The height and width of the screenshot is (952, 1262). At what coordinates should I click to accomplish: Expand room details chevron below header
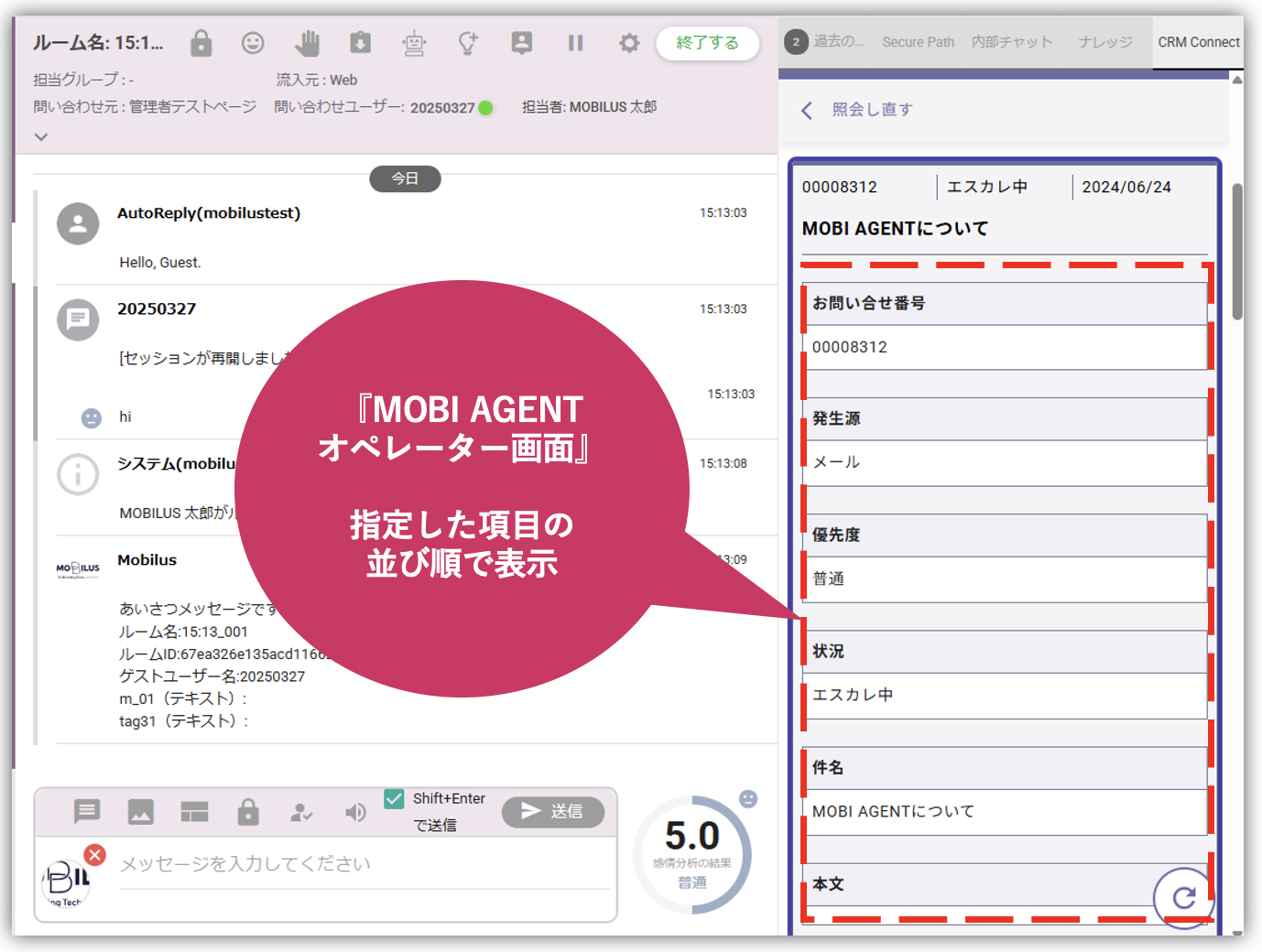pos(41,137)
